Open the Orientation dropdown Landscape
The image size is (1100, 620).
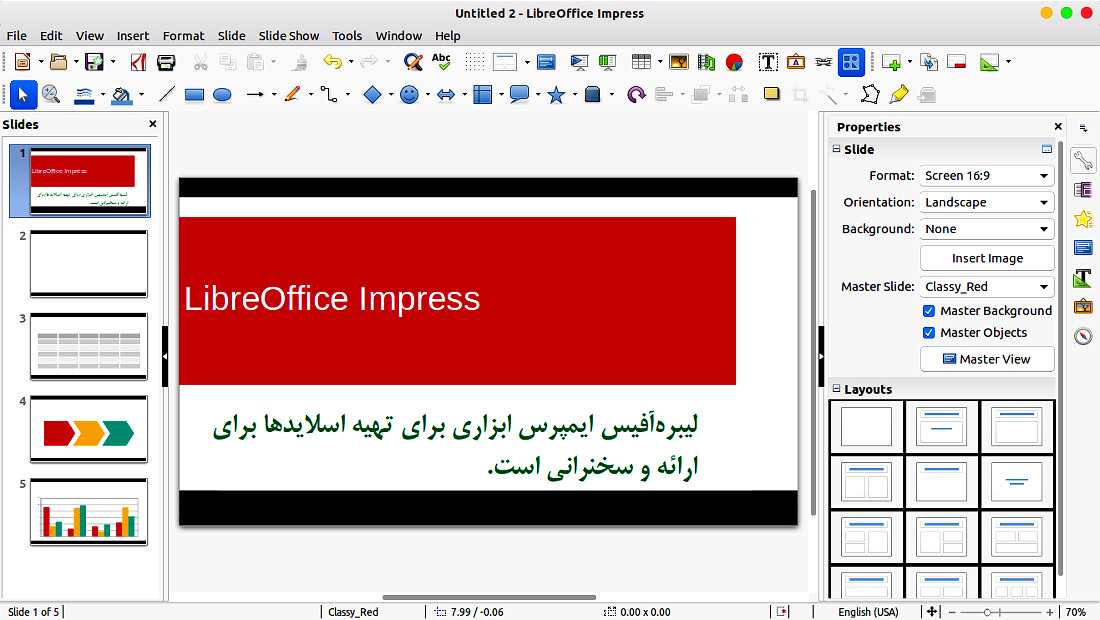click(987, 202)
